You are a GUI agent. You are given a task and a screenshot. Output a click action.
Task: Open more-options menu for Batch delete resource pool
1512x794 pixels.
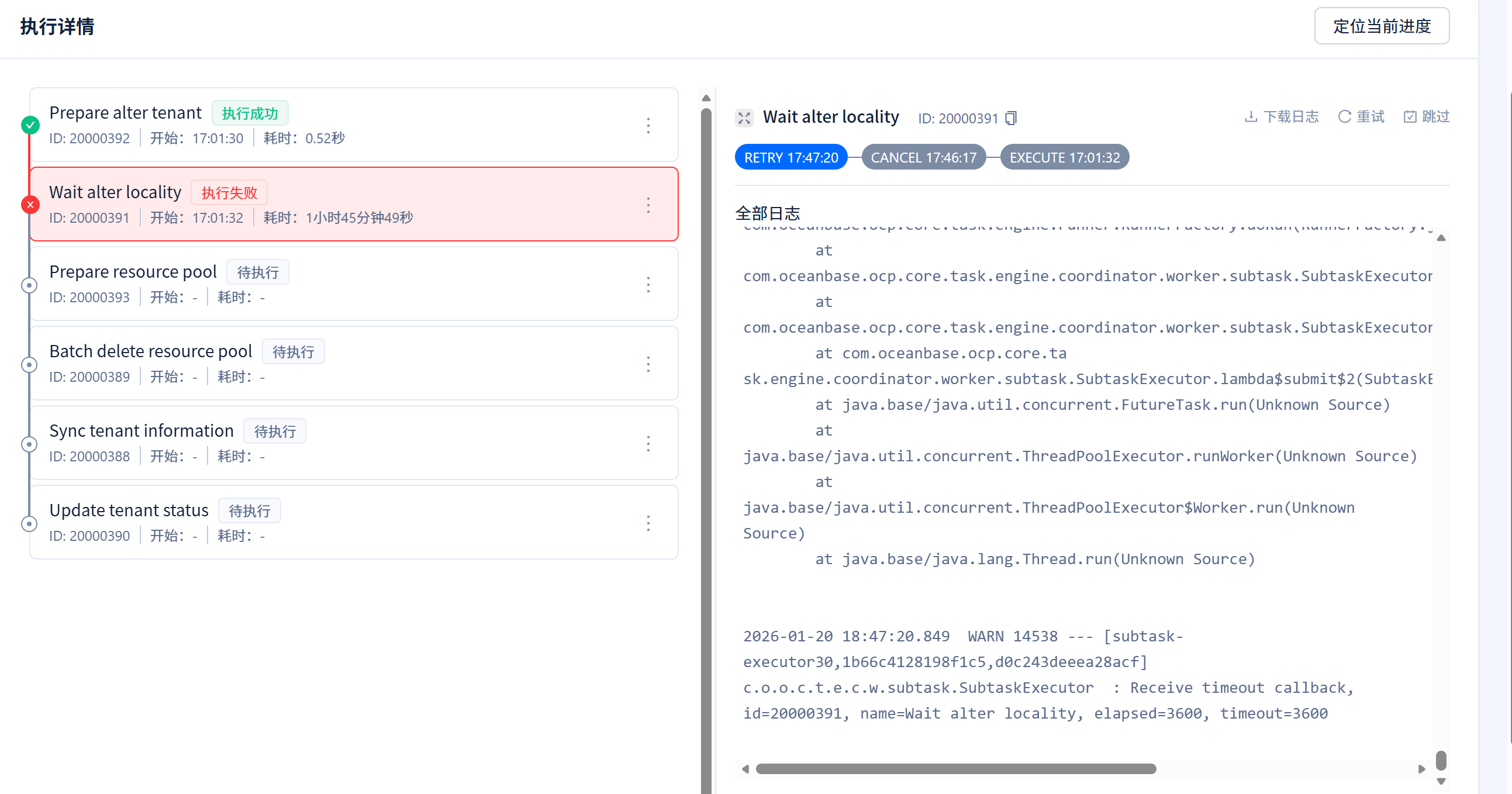648,364
